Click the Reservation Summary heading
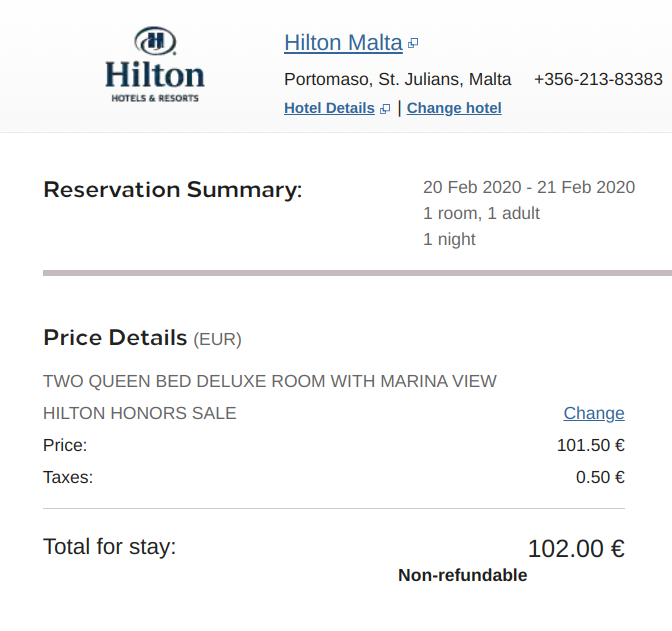The height and width of the screenshot is (631, 672). pos(172,190)
